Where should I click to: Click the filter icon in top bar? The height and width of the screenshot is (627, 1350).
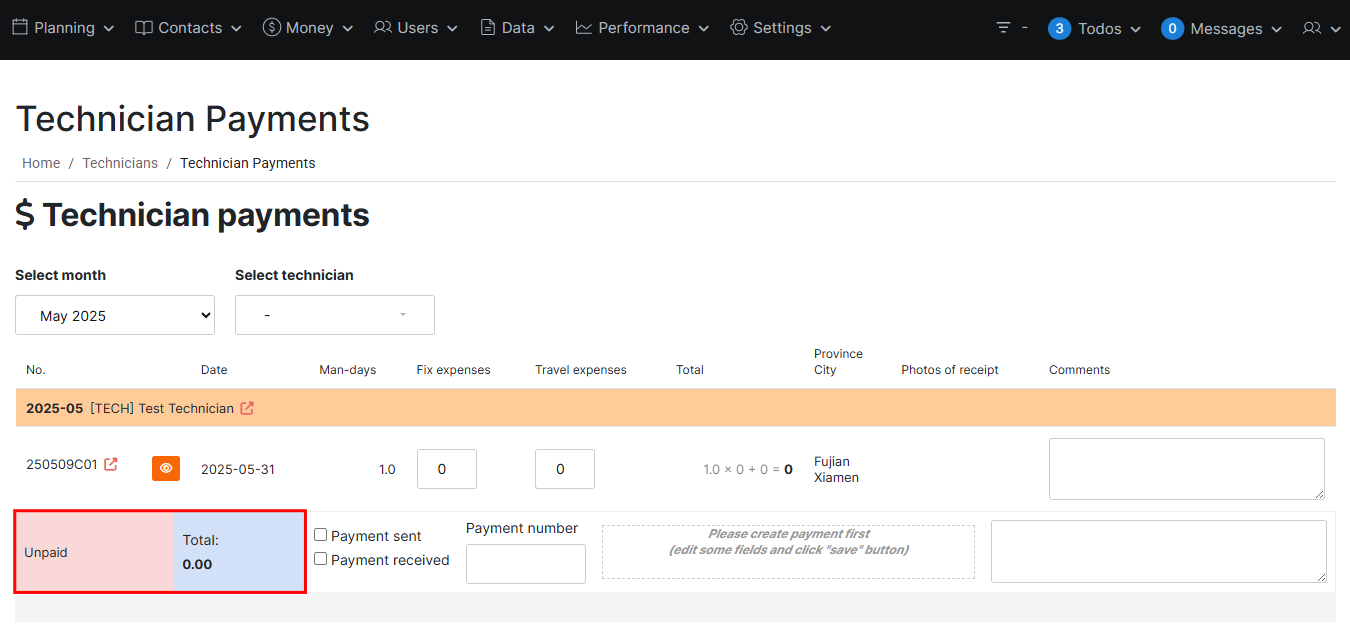(x=1004, y=28)
